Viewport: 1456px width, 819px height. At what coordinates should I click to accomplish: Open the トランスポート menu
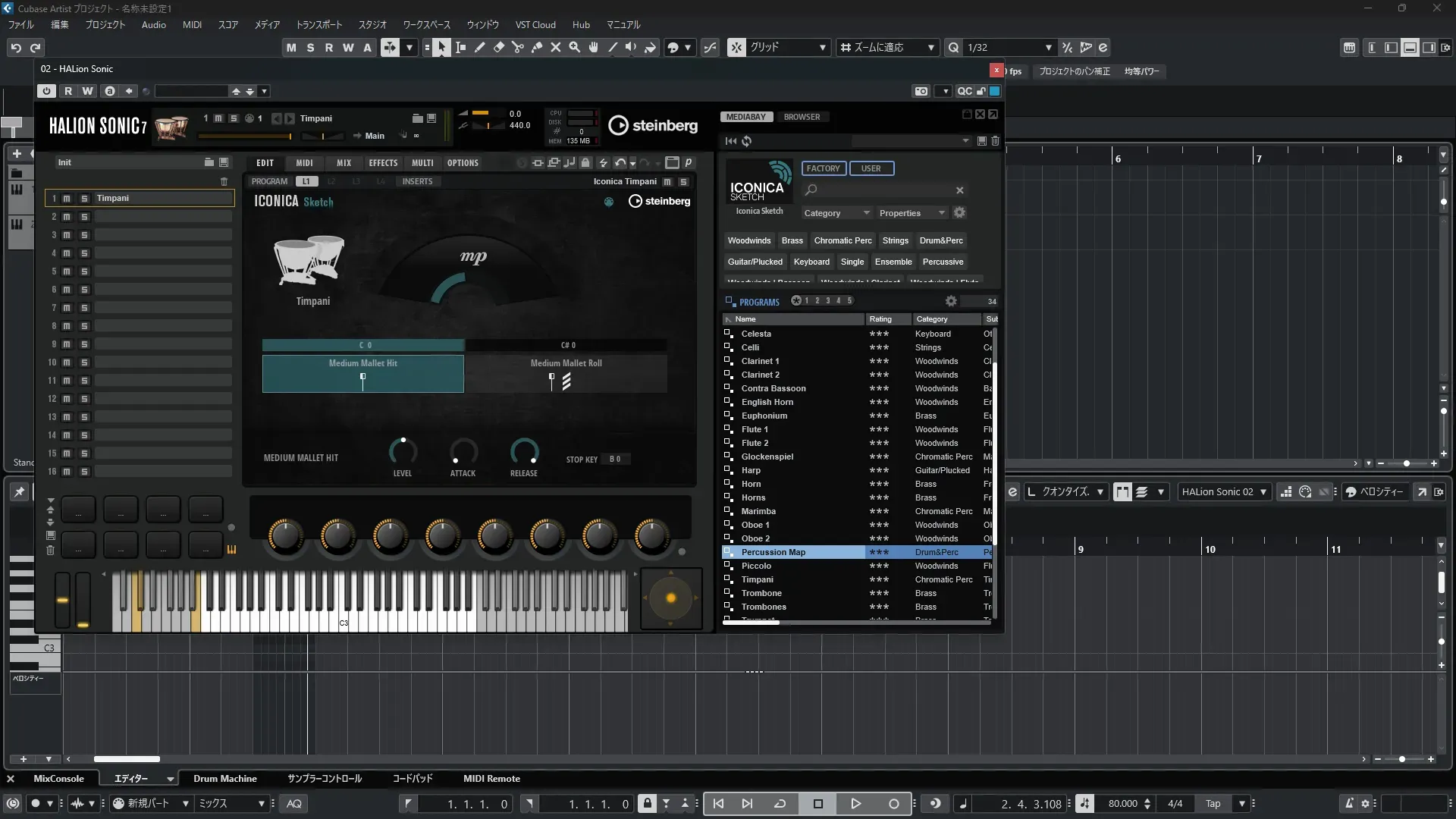point(318,25)
